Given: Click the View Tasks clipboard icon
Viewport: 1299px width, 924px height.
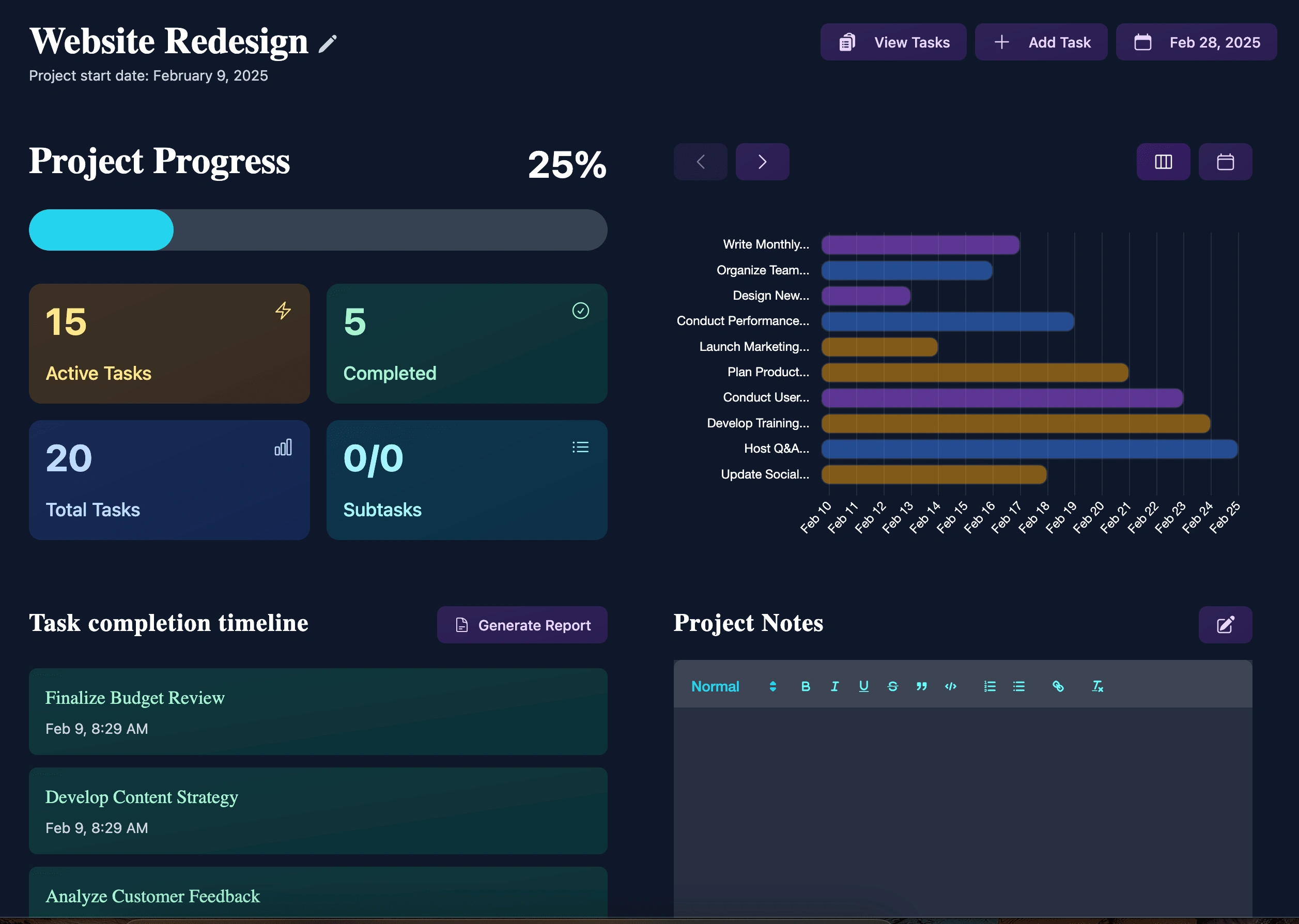Looking at the screenshot, I should point(847,42).
